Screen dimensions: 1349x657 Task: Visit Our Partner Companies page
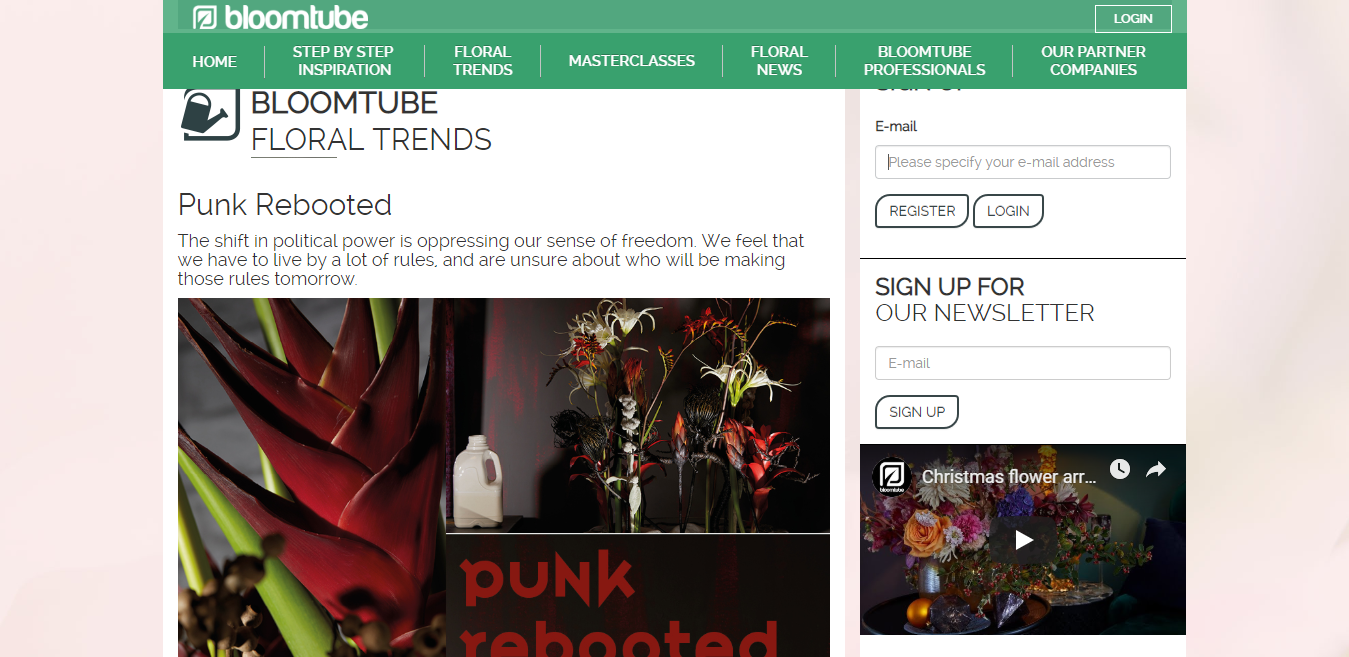(x=1094, y=61)
